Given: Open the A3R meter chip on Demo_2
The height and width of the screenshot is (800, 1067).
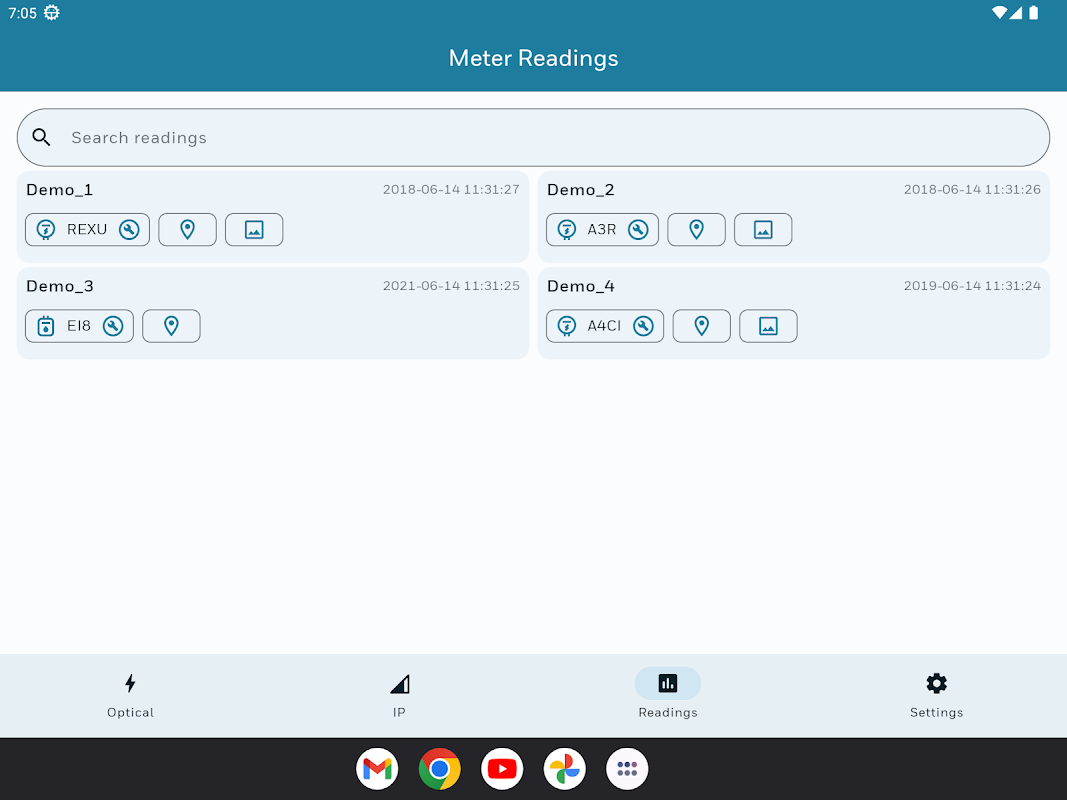Looking at the screenshot, I should pos(602,229).
